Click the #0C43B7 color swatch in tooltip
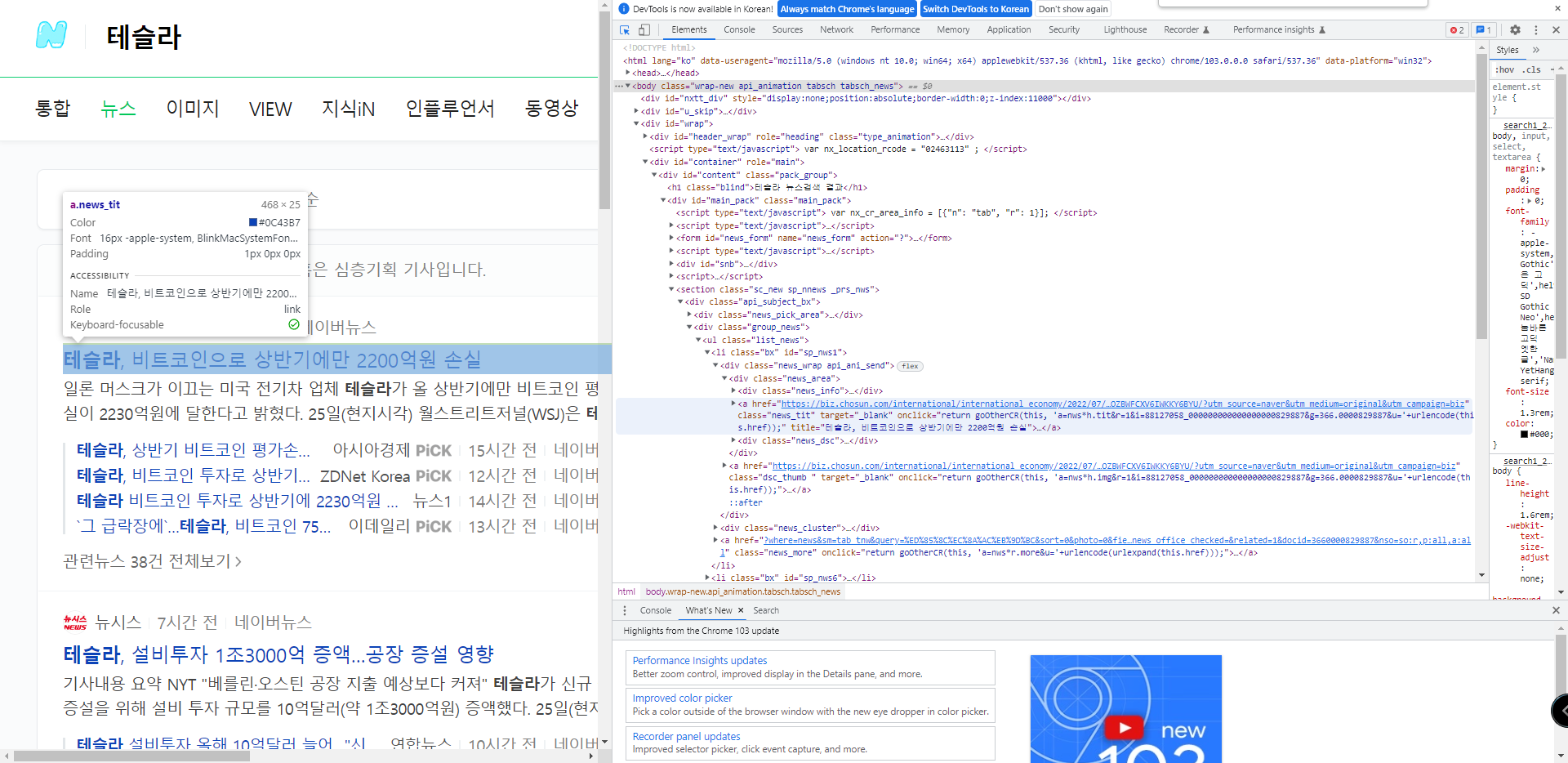 (253, 222)
